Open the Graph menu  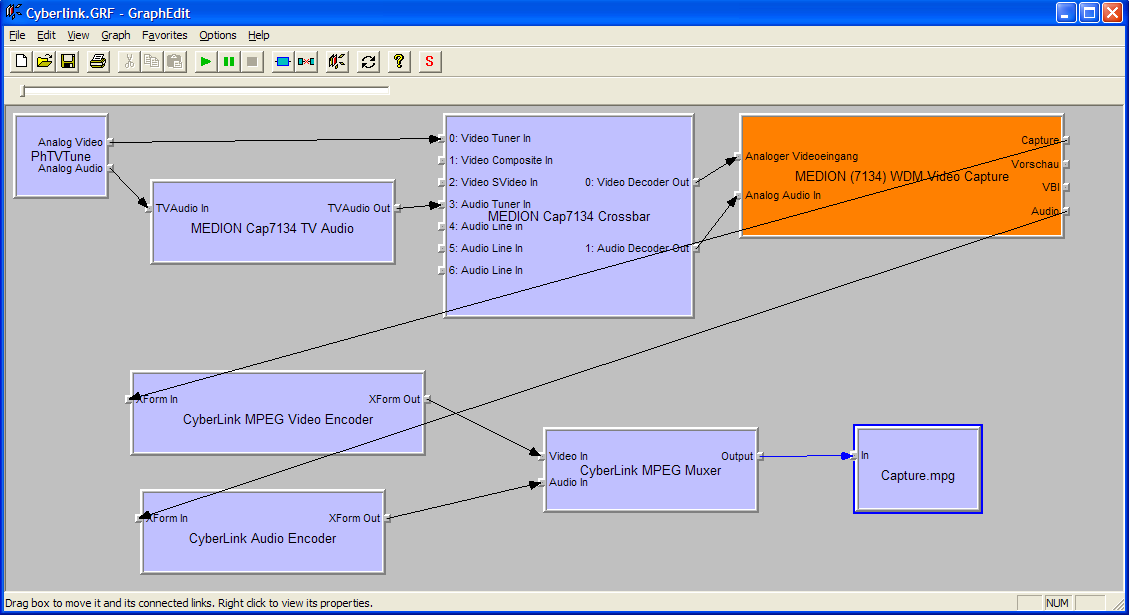point(116,35)
